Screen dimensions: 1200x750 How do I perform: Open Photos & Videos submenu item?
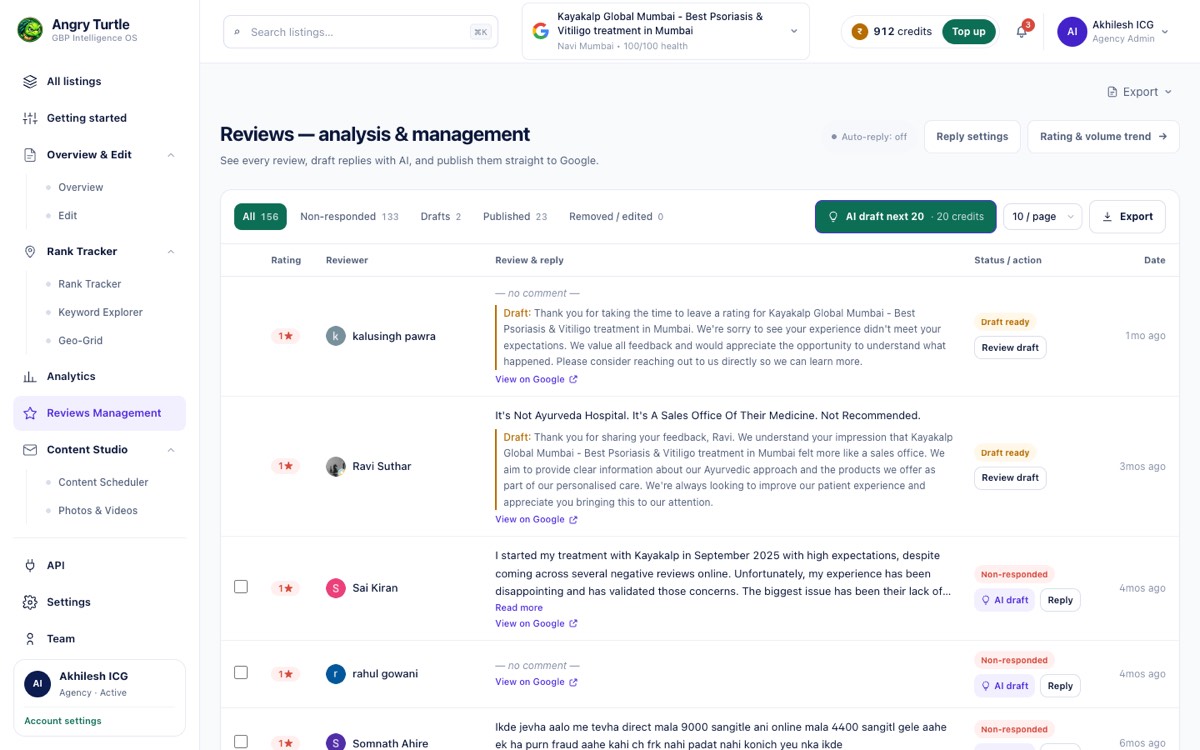(98, 511)
